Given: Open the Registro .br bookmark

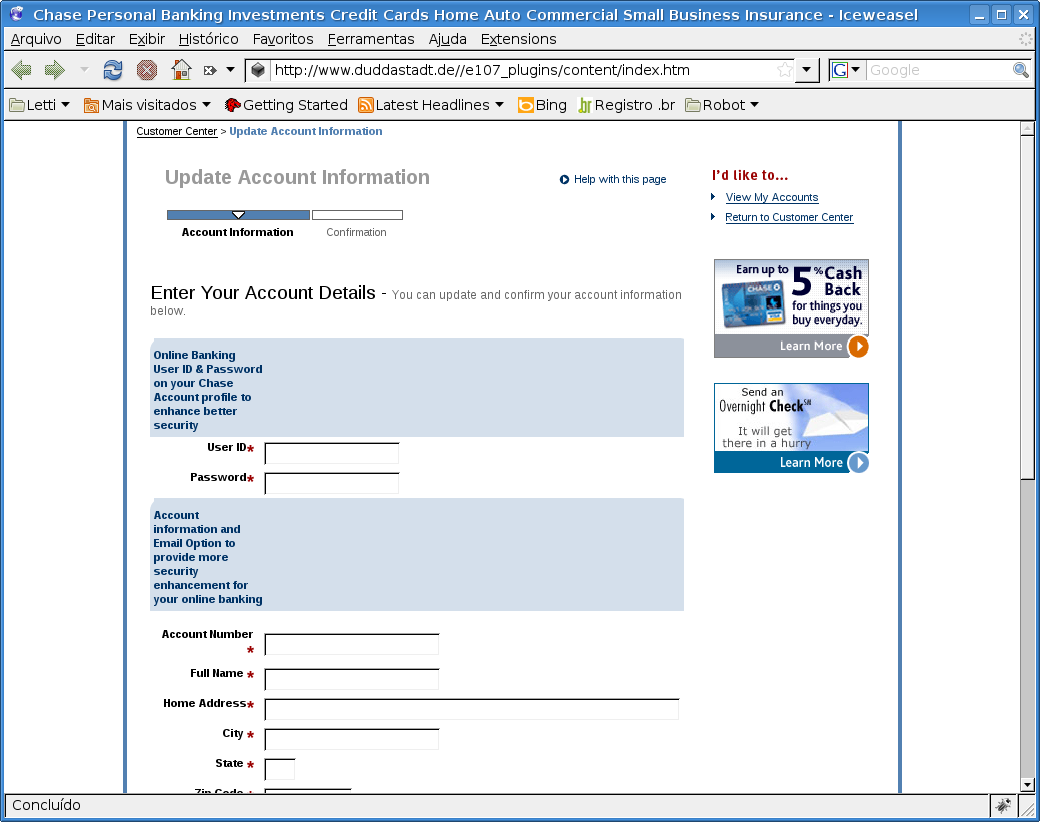Looking at the screenshot, I should [627, 105].
